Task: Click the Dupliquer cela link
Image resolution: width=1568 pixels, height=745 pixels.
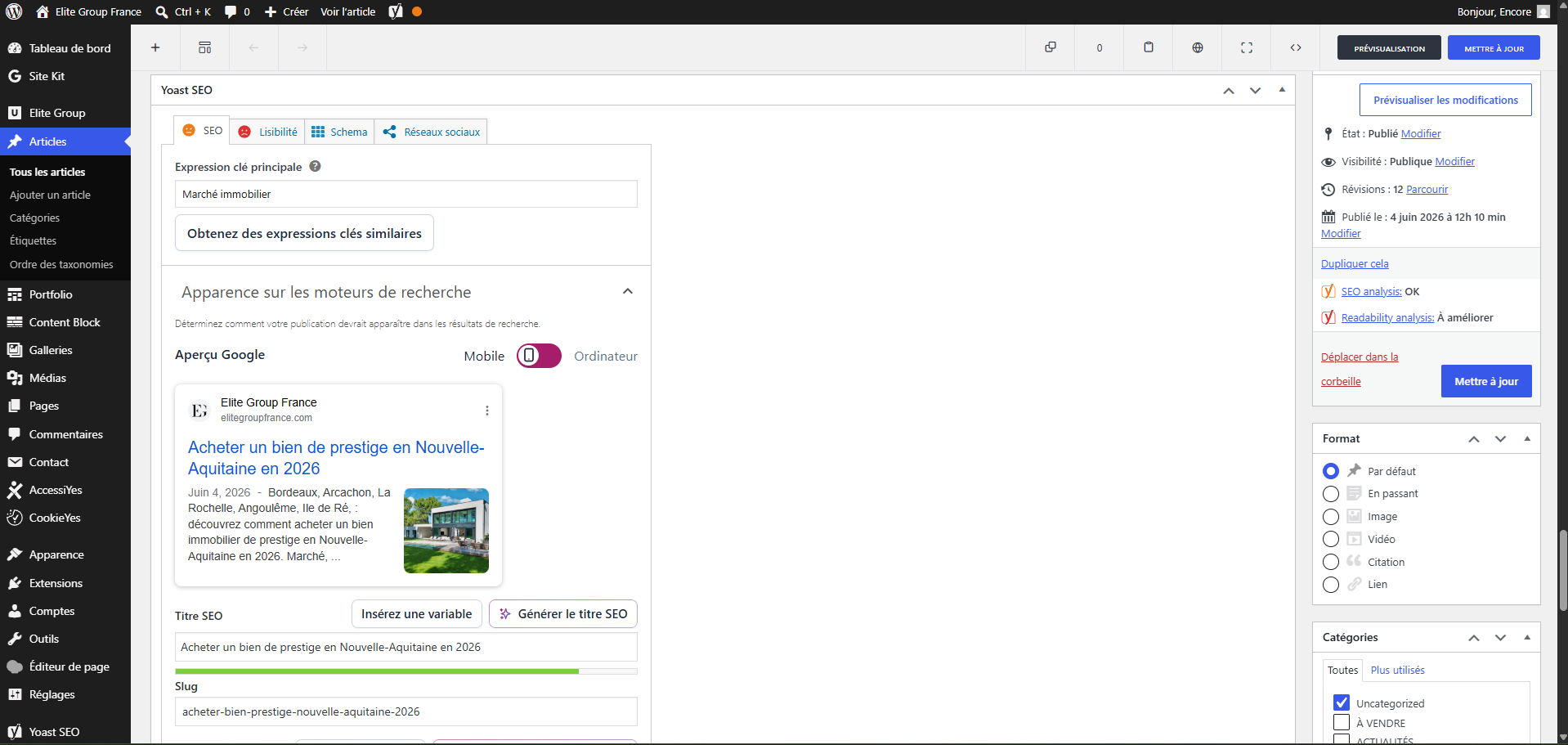Action: pos(1355,263)
